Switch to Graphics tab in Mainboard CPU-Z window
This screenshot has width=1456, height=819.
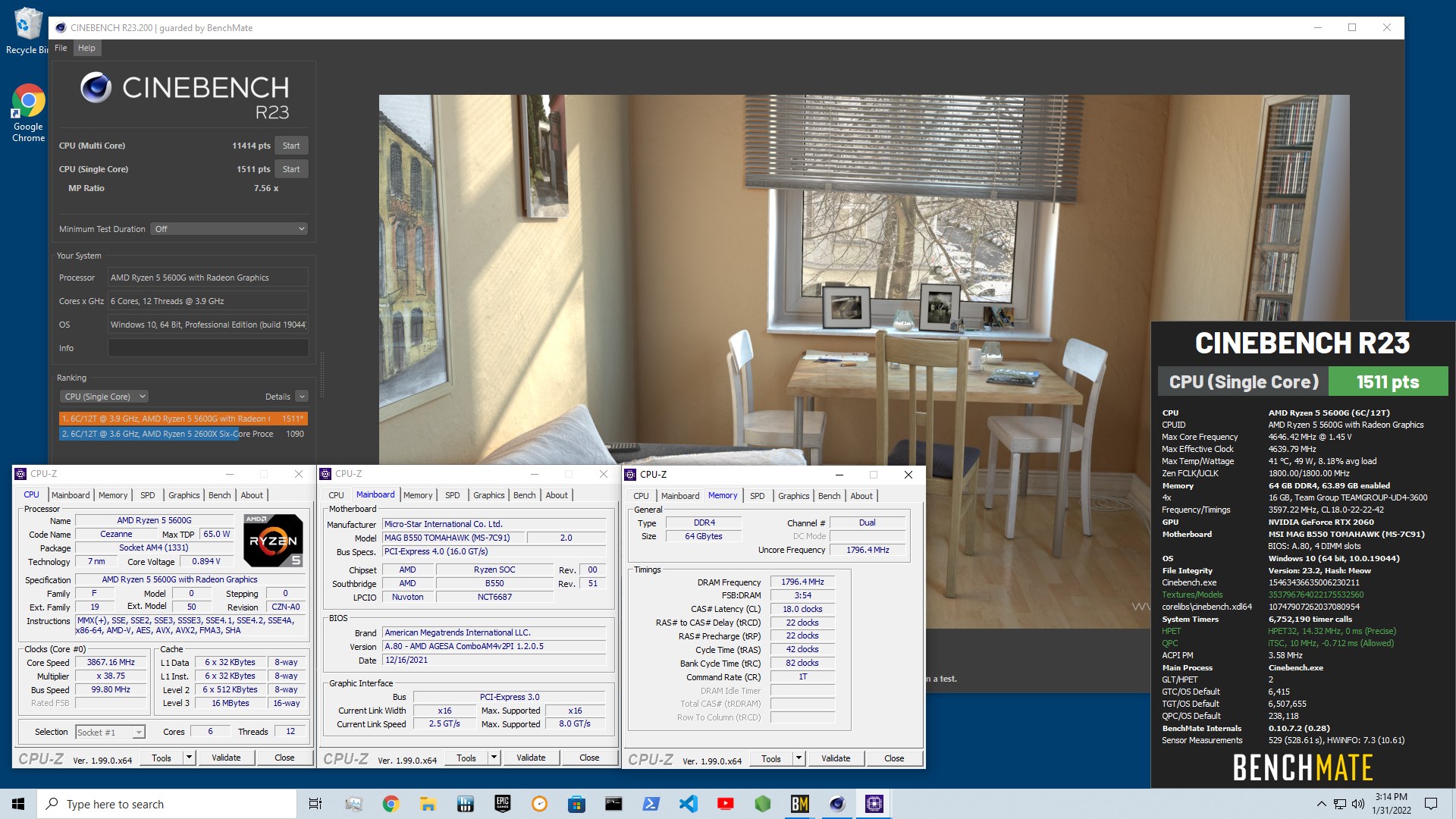(x=488, y=495)
